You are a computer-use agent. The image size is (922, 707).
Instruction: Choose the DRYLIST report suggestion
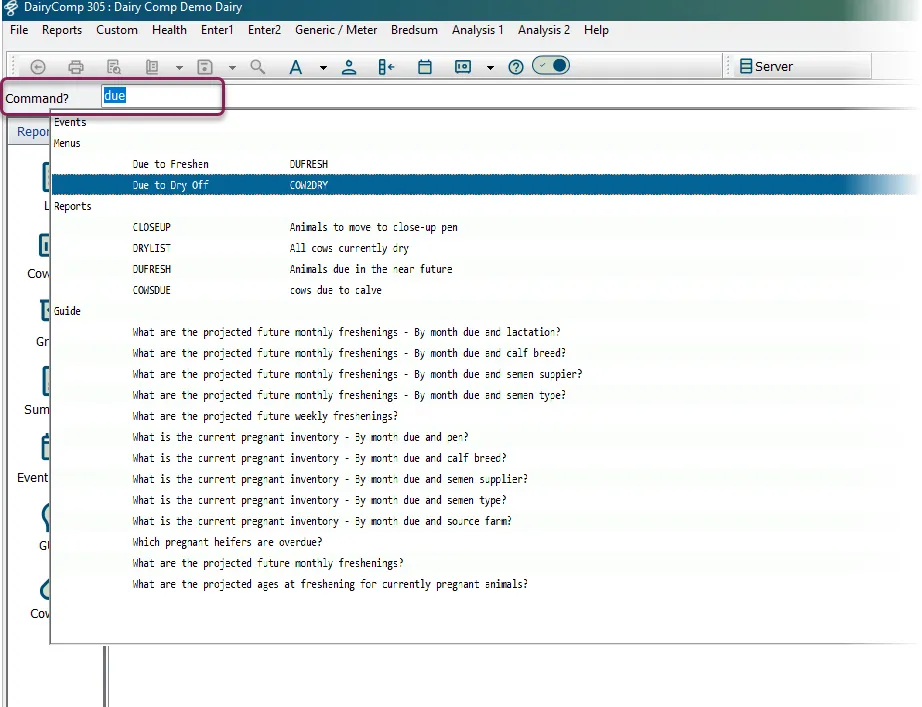(x=484, y=248)
